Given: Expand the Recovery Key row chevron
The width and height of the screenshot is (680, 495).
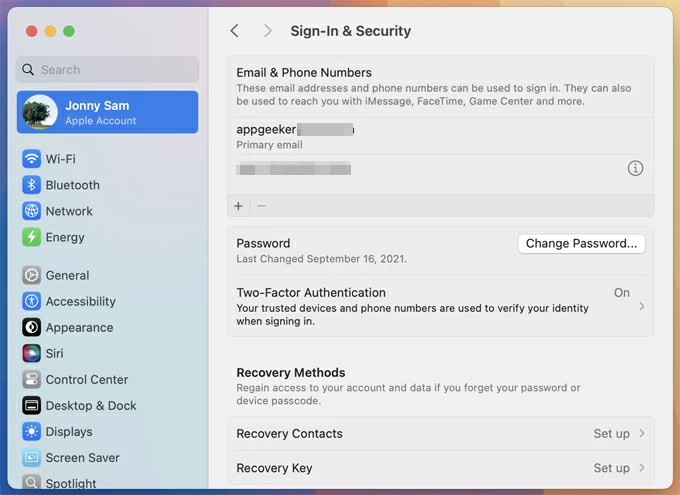Looking at the screenshot, I should [x=641, y=468].
